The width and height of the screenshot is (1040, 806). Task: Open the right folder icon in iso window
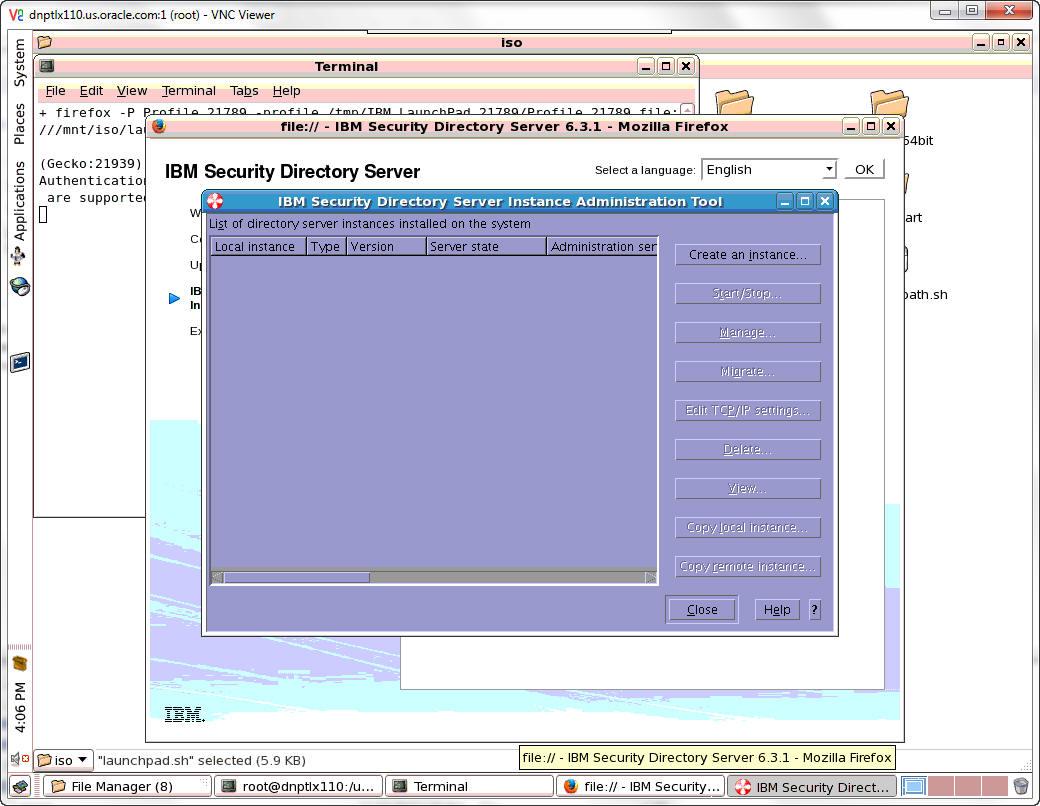click(889, 102)
